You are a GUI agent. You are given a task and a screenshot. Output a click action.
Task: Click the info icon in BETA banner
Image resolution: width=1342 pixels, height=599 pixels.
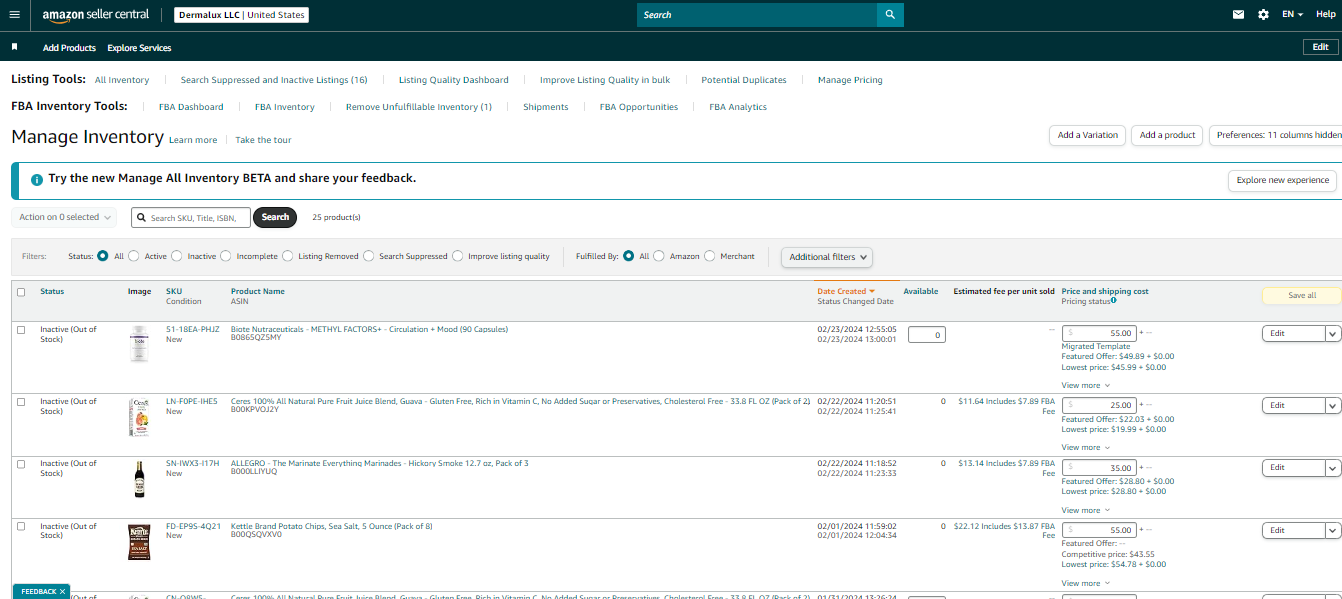37,180
